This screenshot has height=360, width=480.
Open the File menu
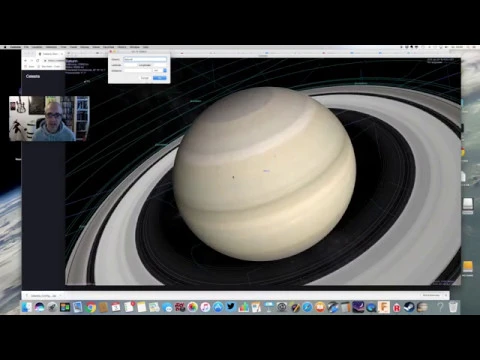click(26, 47)
